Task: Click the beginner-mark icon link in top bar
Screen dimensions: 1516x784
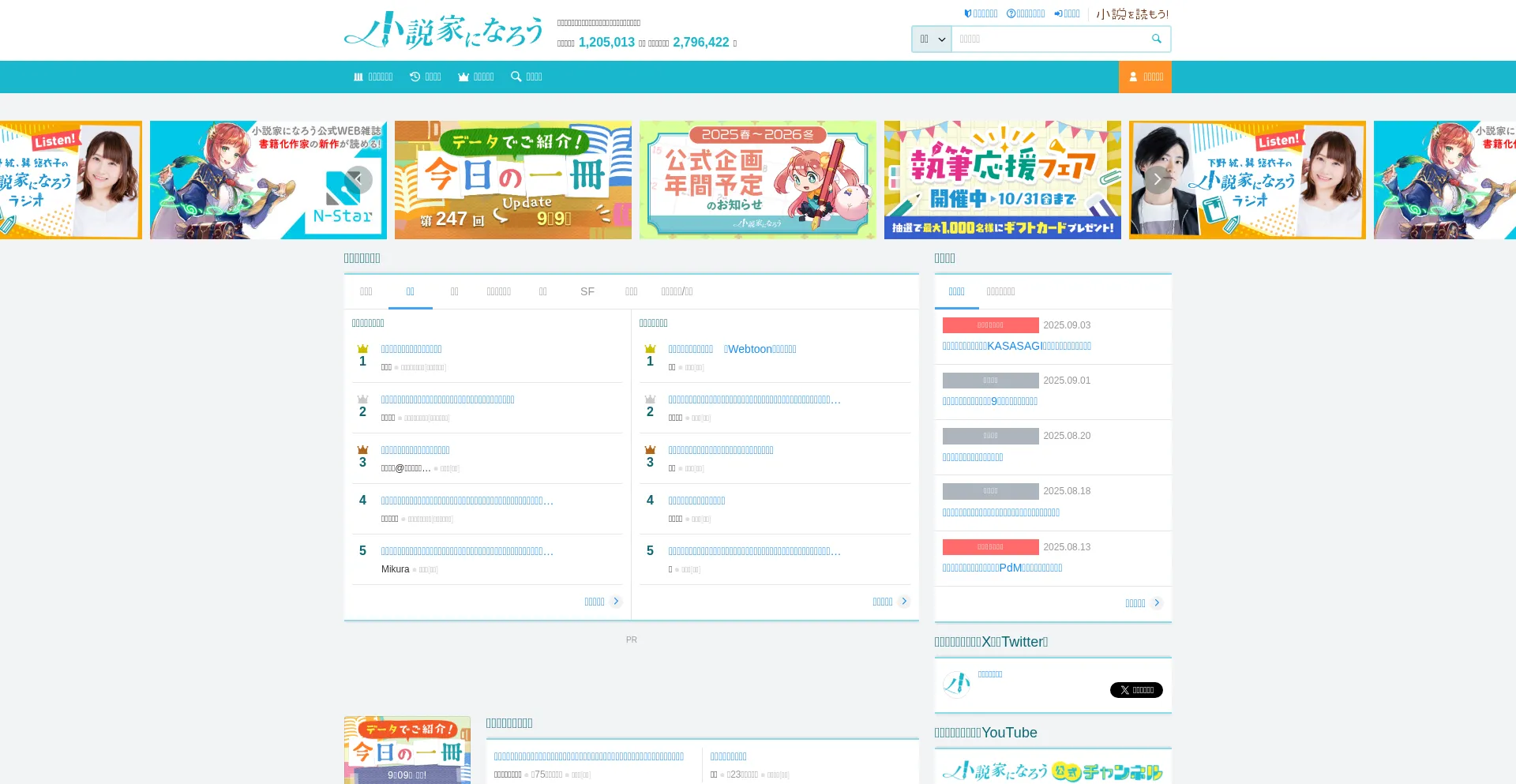Action: click(x=981, y=14)
